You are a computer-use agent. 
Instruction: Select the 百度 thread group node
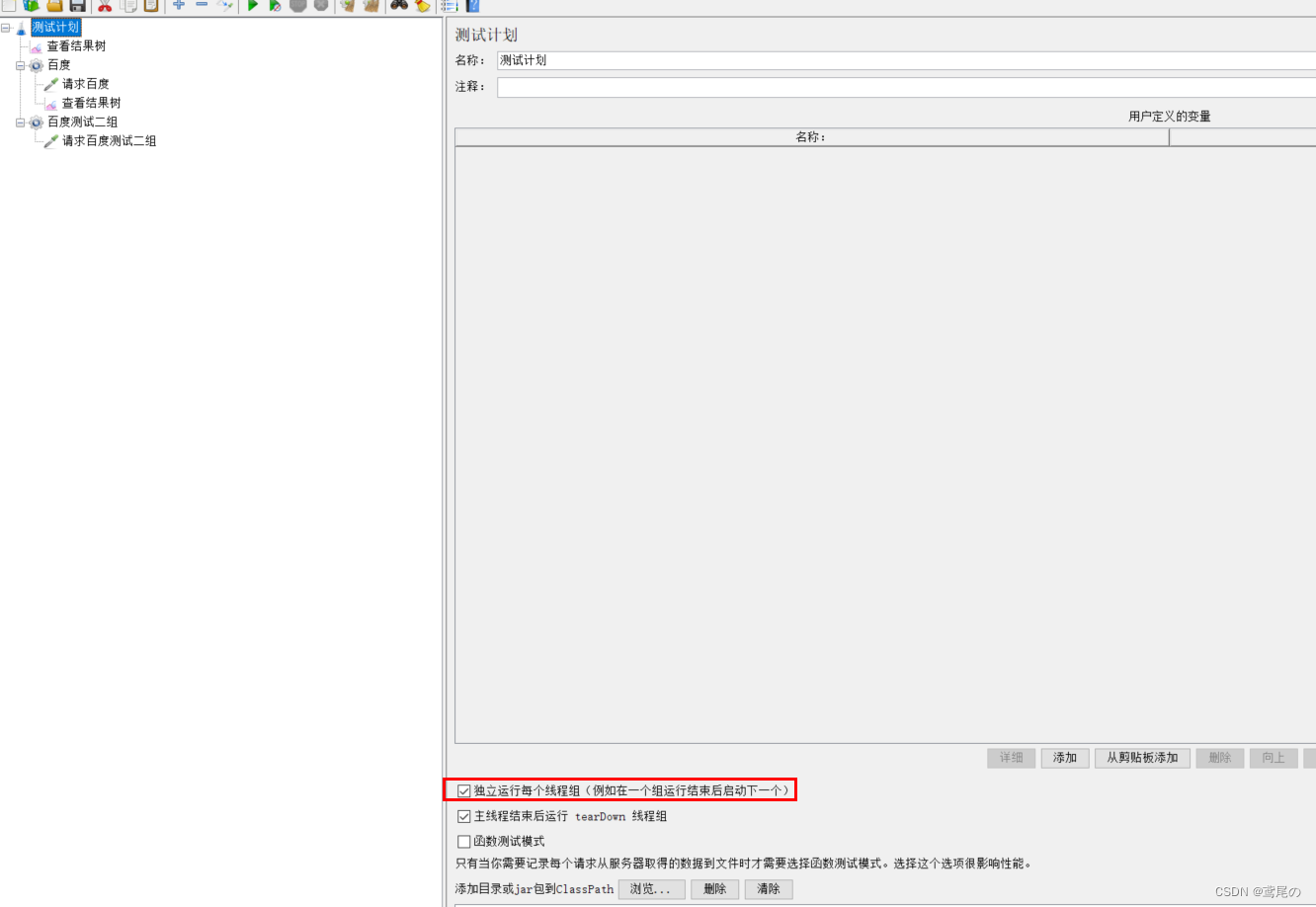[x=59, y=65]
